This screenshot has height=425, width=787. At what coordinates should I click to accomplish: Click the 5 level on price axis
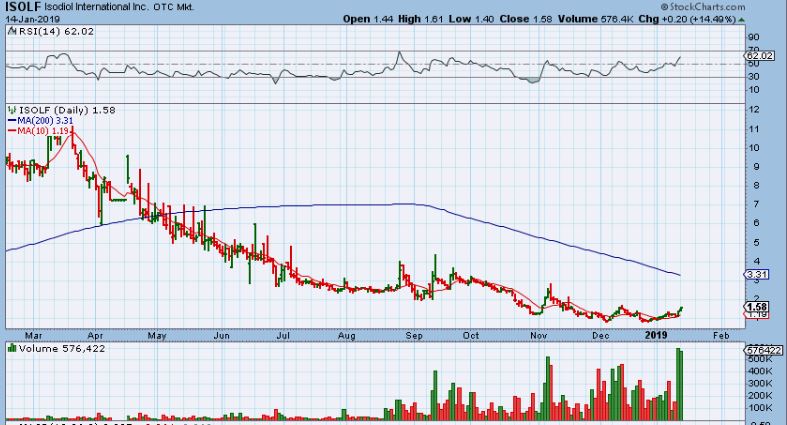pos(755,242)
